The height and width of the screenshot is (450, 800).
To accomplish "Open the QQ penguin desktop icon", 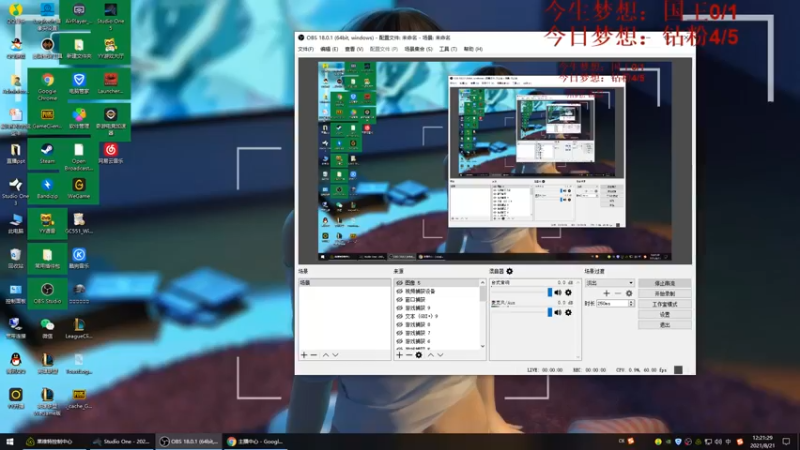I will tap(15, 363).
